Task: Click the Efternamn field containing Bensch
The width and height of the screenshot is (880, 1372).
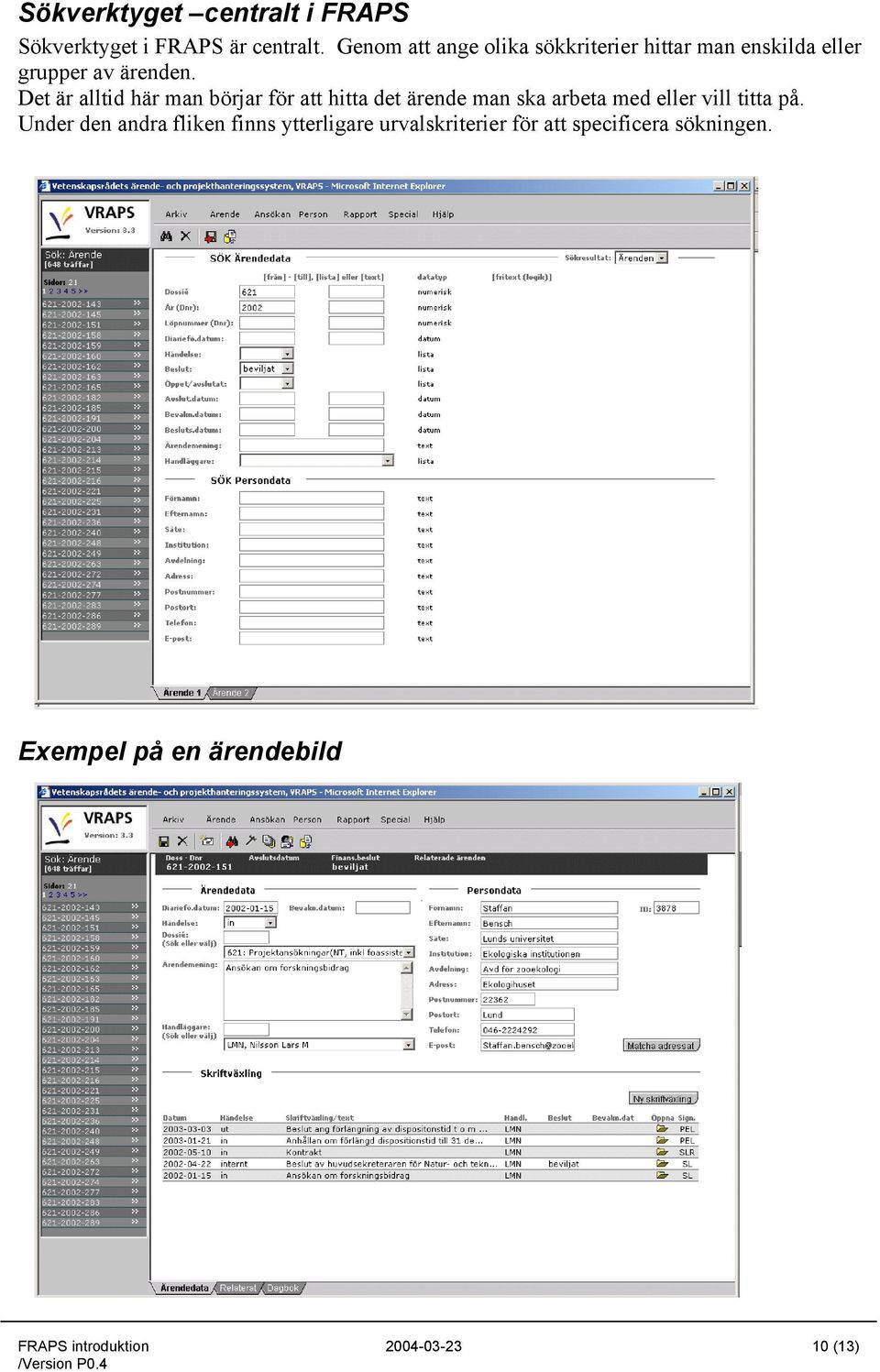Action: (x=549, y=924)
